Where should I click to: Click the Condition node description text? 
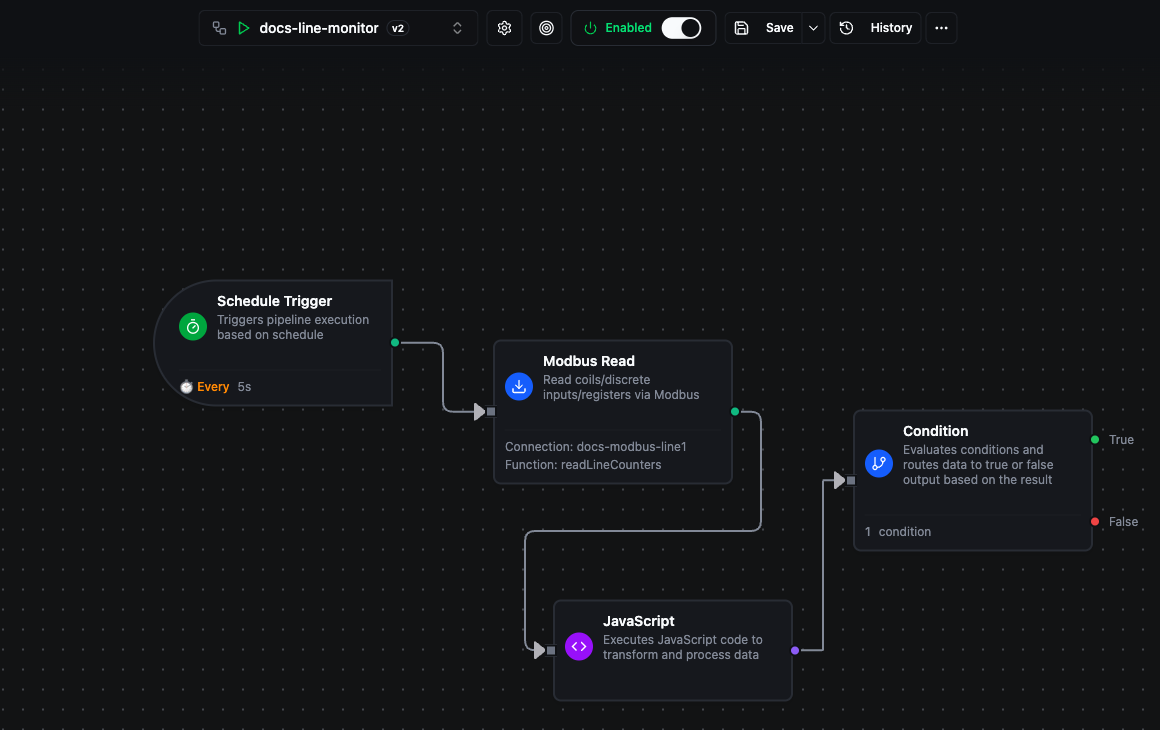[978, 464]
